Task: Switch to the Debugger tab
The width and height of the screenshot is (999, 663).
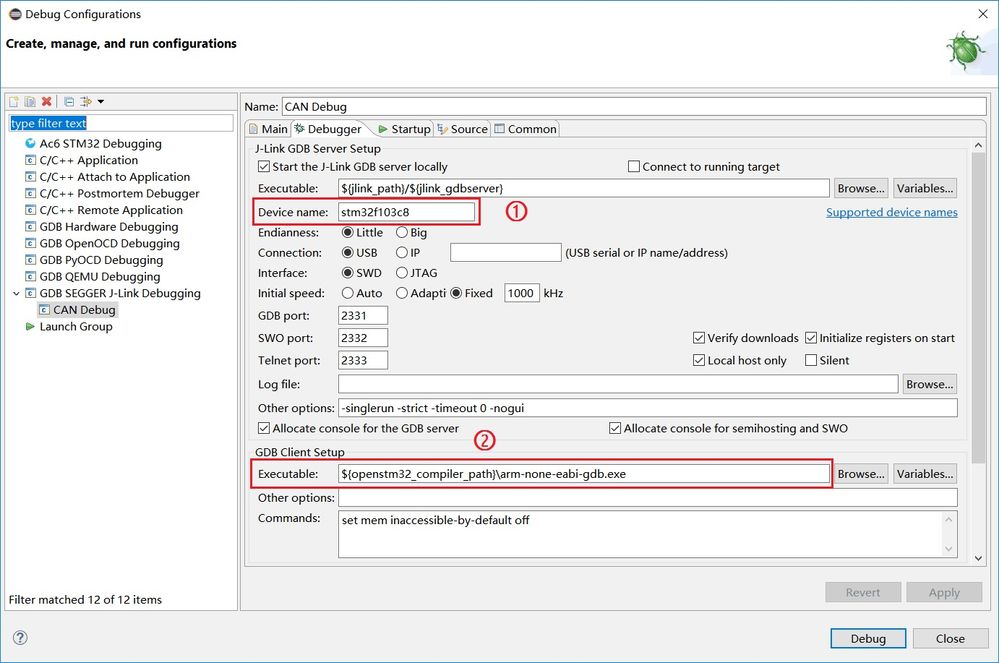Action: tap(328, 129)
